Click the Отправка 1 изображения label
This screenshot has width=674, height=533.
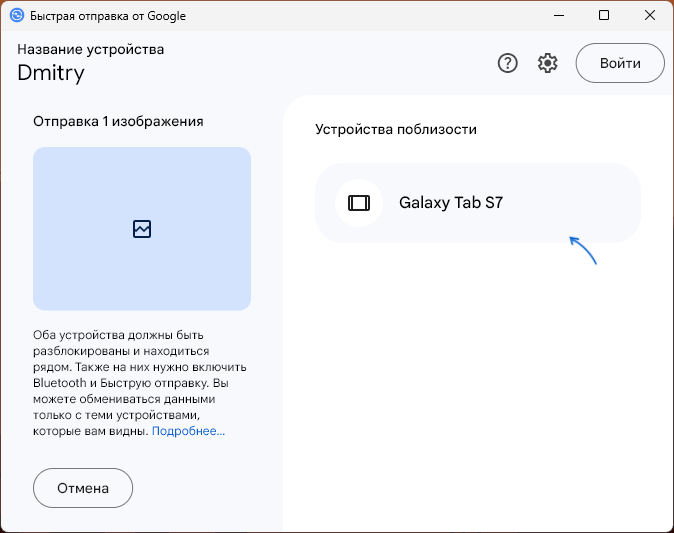pos(118,121)
